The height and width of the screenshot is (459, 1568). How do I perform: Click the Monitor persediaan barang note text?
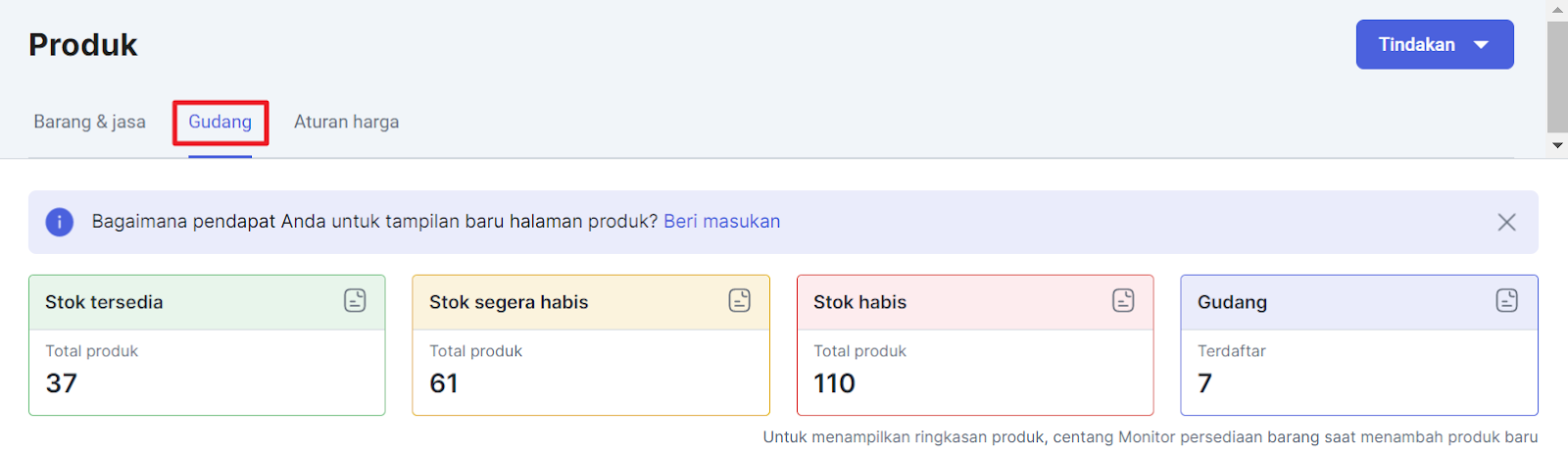tap(1150, 437)
